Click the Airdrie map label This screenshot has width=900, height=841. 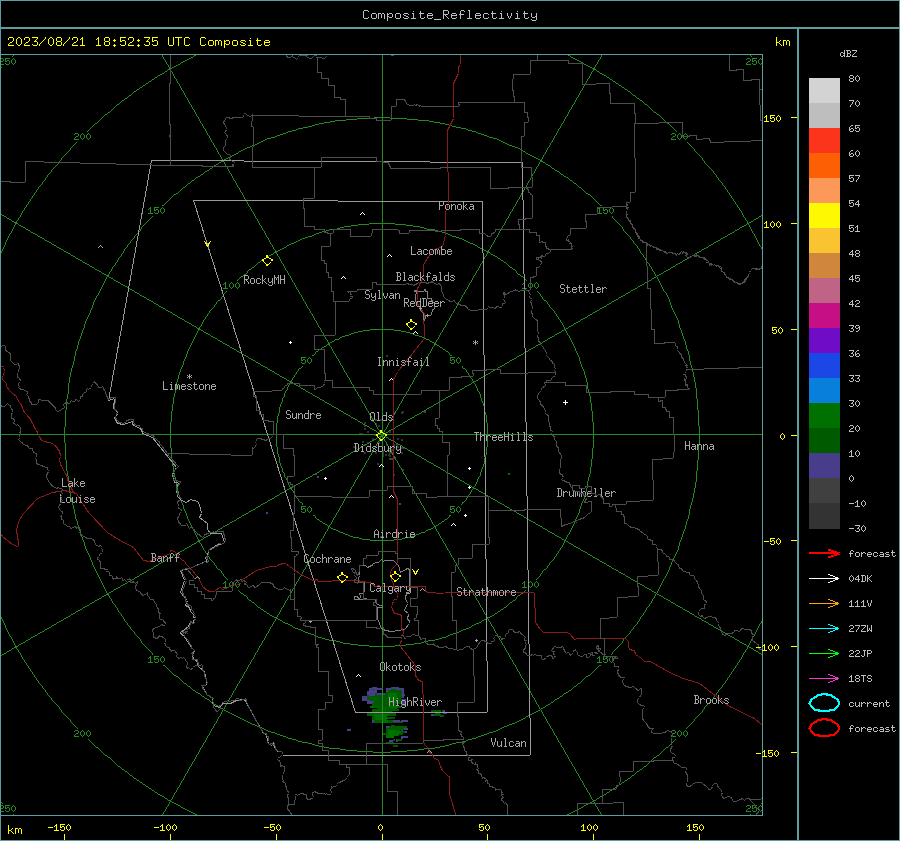tap(394, 534)
